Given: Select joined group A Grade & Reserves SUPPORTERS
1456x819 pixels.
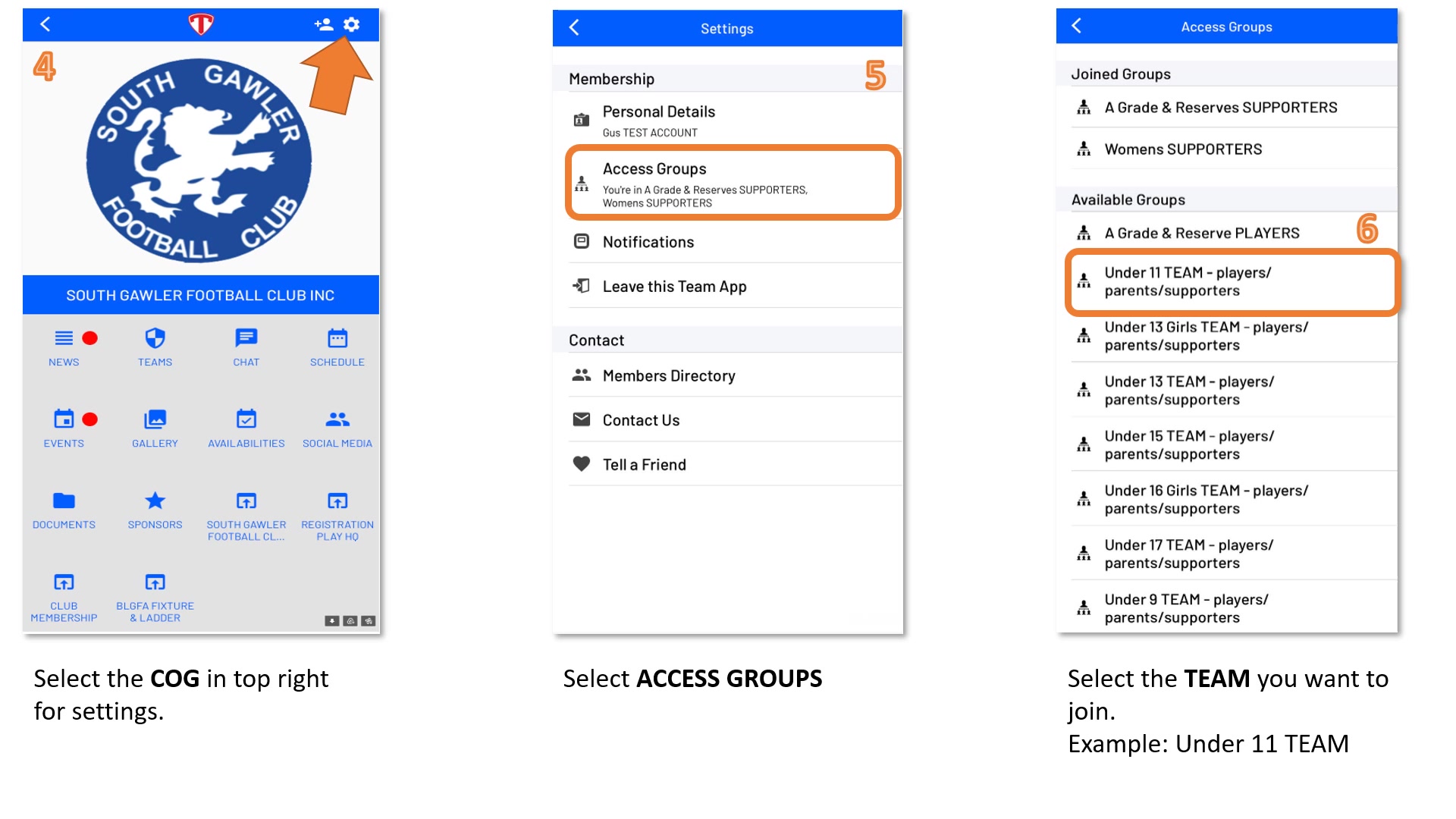Looking at the screenshot, I should 1233,107.
